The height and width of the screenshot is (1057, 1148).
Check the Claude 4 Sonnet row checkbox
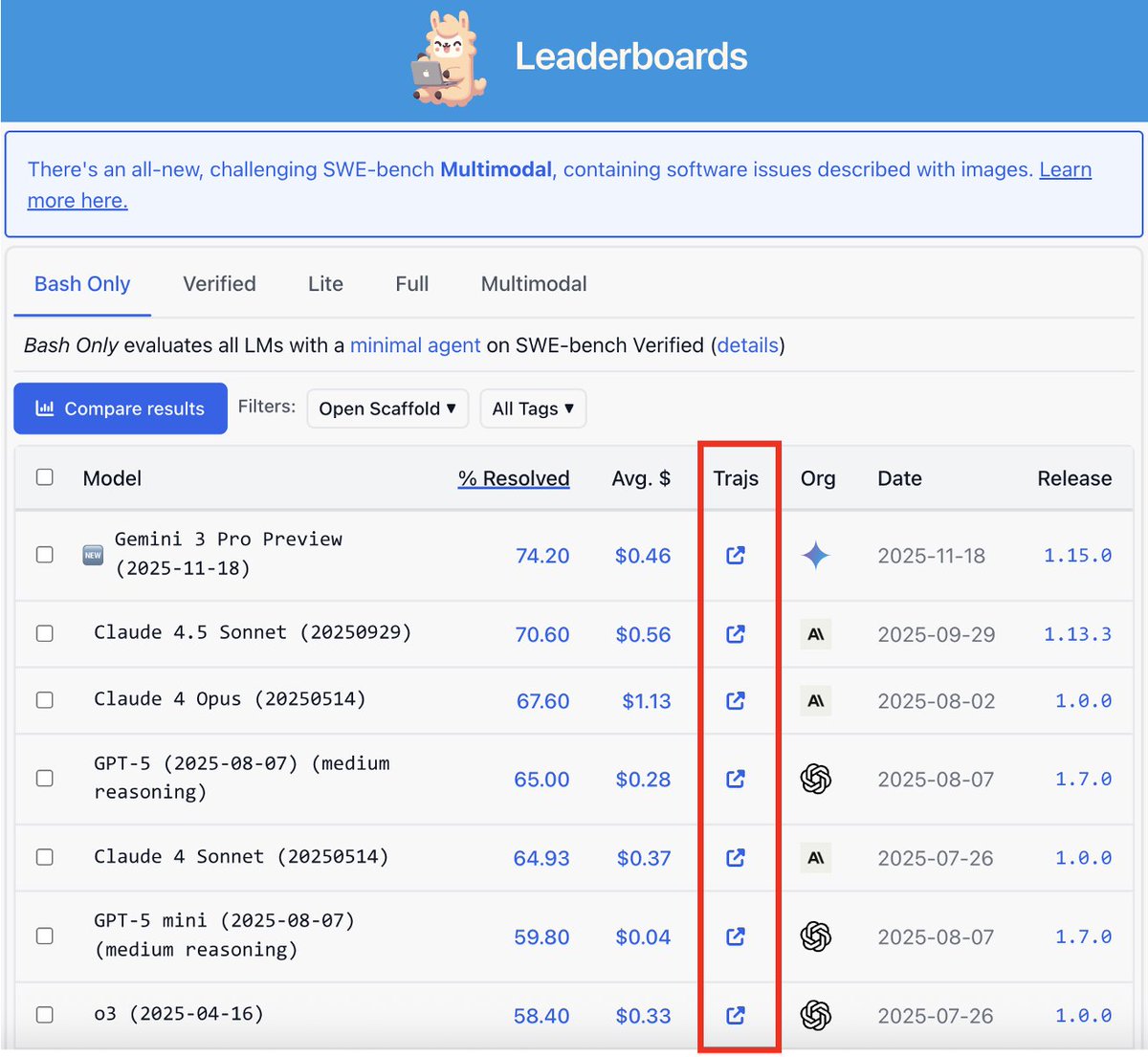(x=45, y=857)
